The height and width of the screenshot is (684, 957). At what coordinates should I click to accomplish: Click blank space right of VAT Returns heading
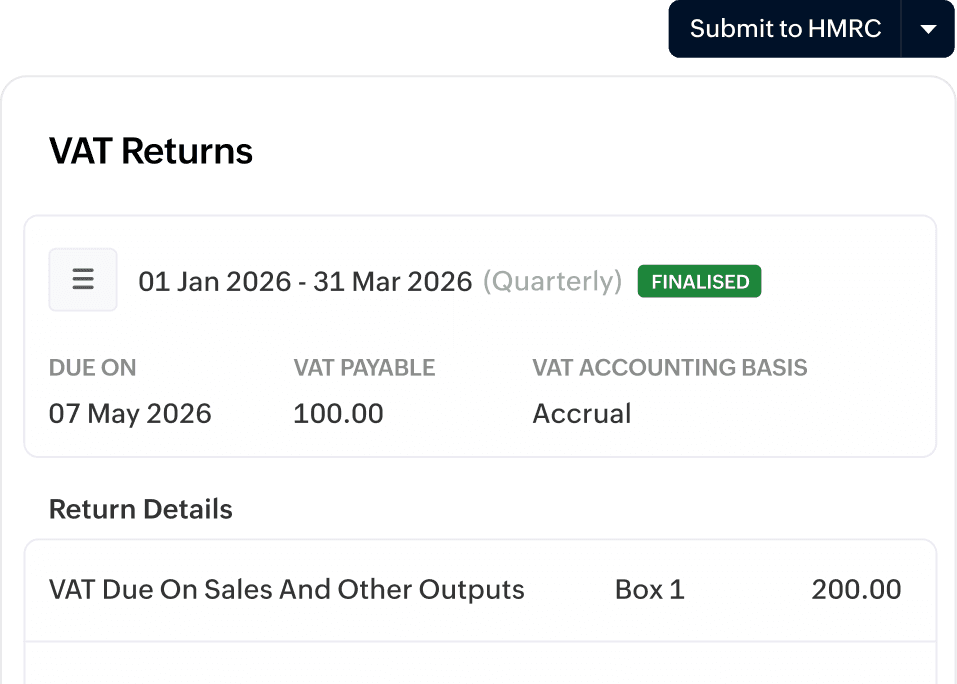pyautogui.click(x=600, y=152)
